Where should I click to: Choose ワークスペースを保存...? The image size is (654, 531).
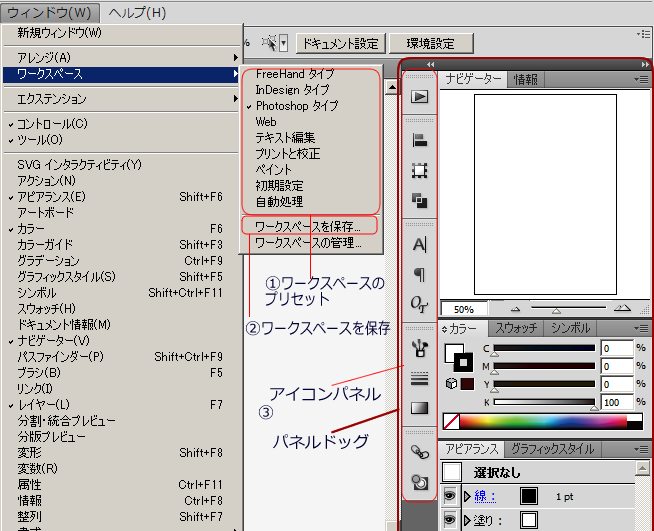point(309,226)
